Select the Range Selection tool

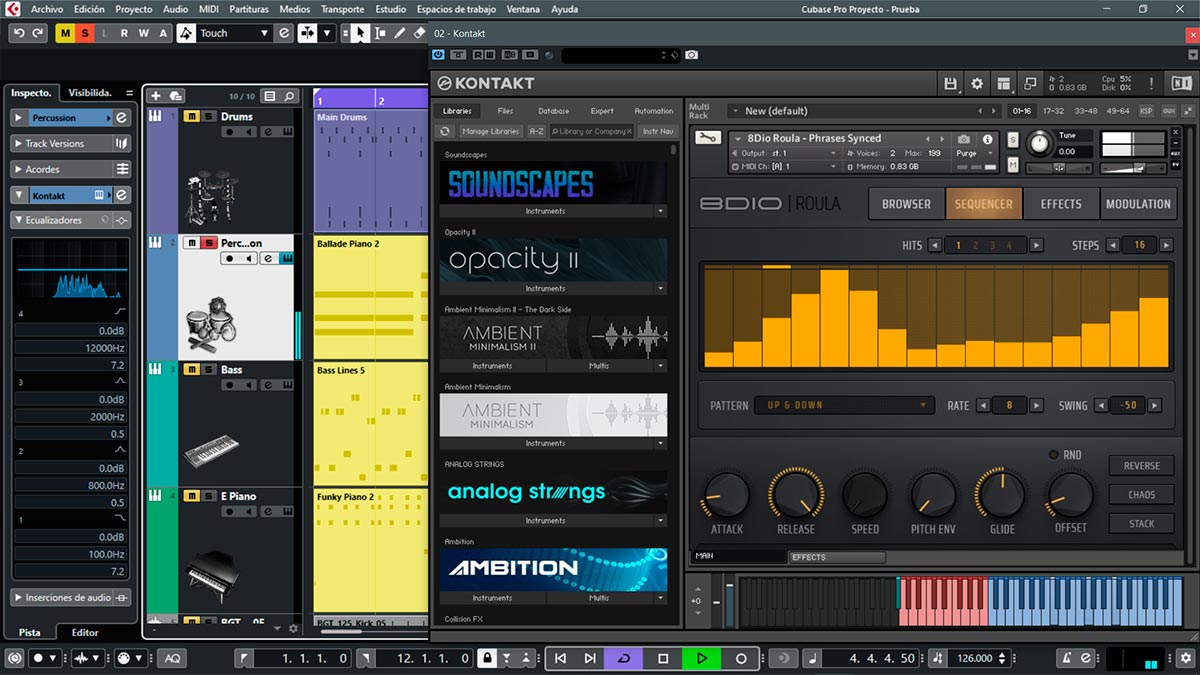click(380, 33)
